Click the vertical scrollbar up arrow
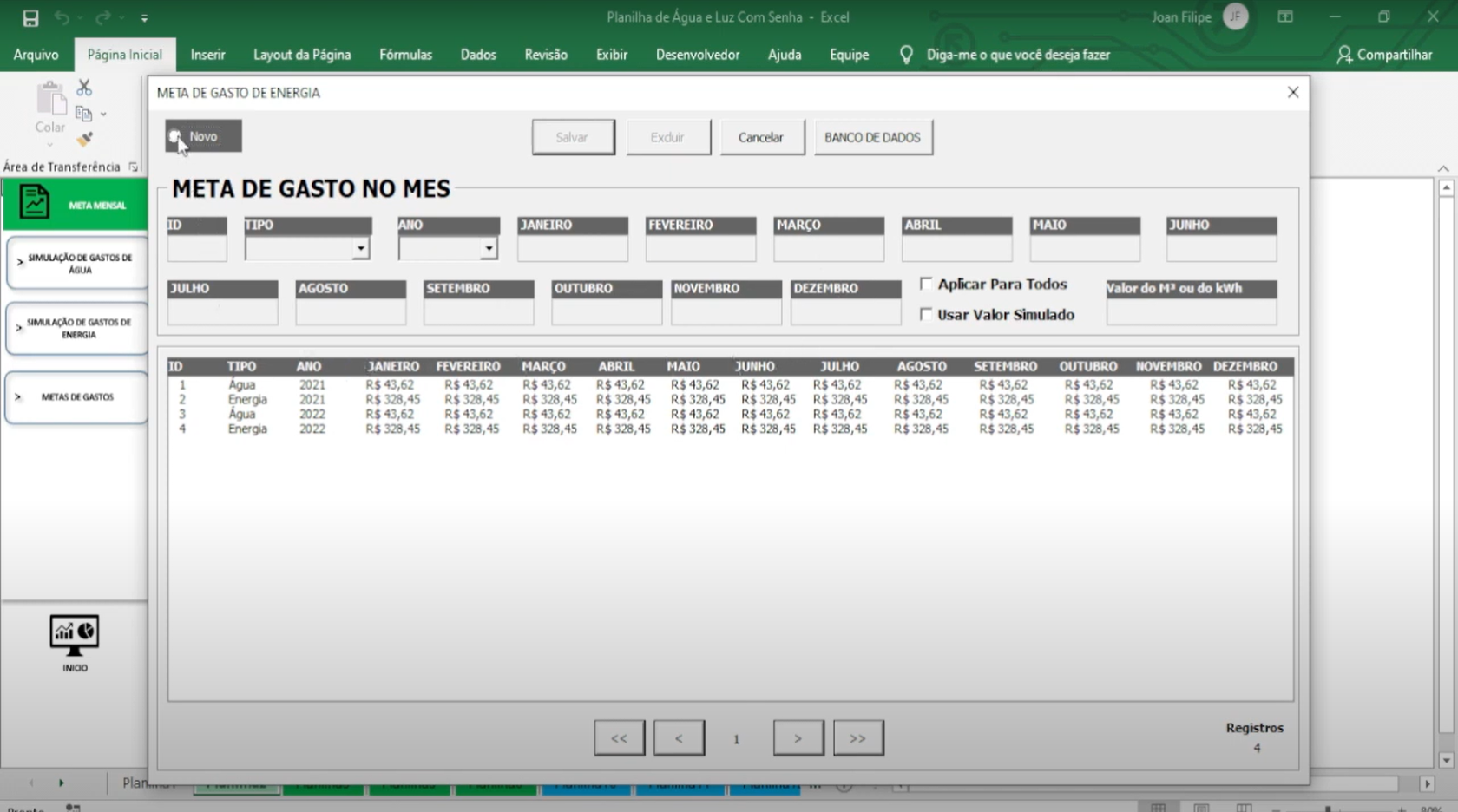 (1446, 187)
